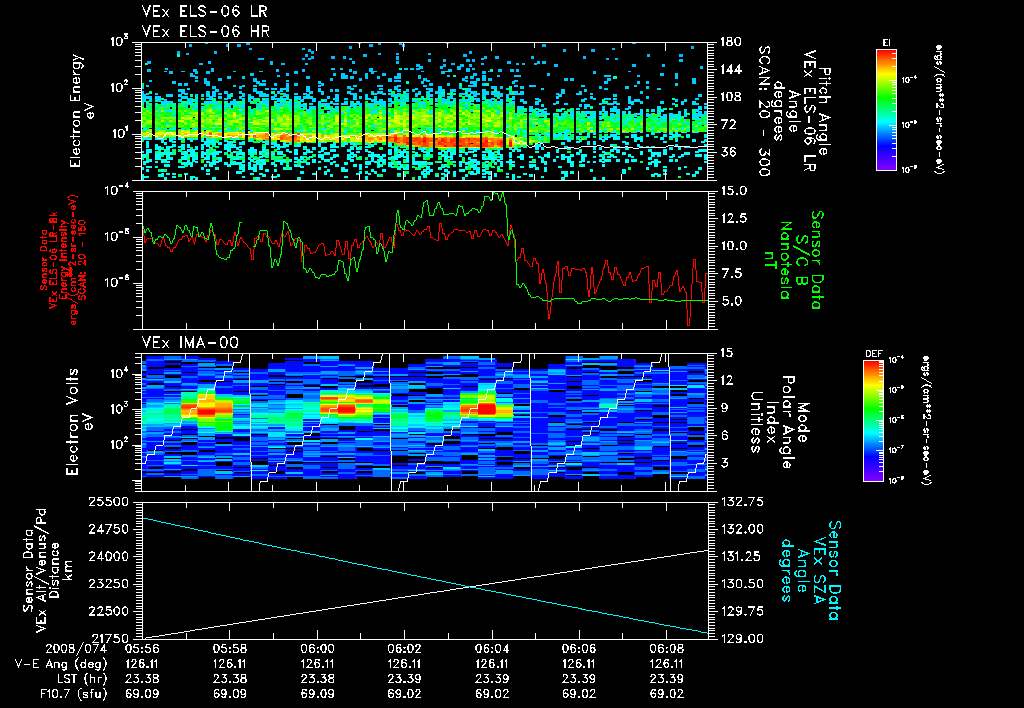
Task: Click the 'Electron Energy eV' axis label
Action: point(82,111)
